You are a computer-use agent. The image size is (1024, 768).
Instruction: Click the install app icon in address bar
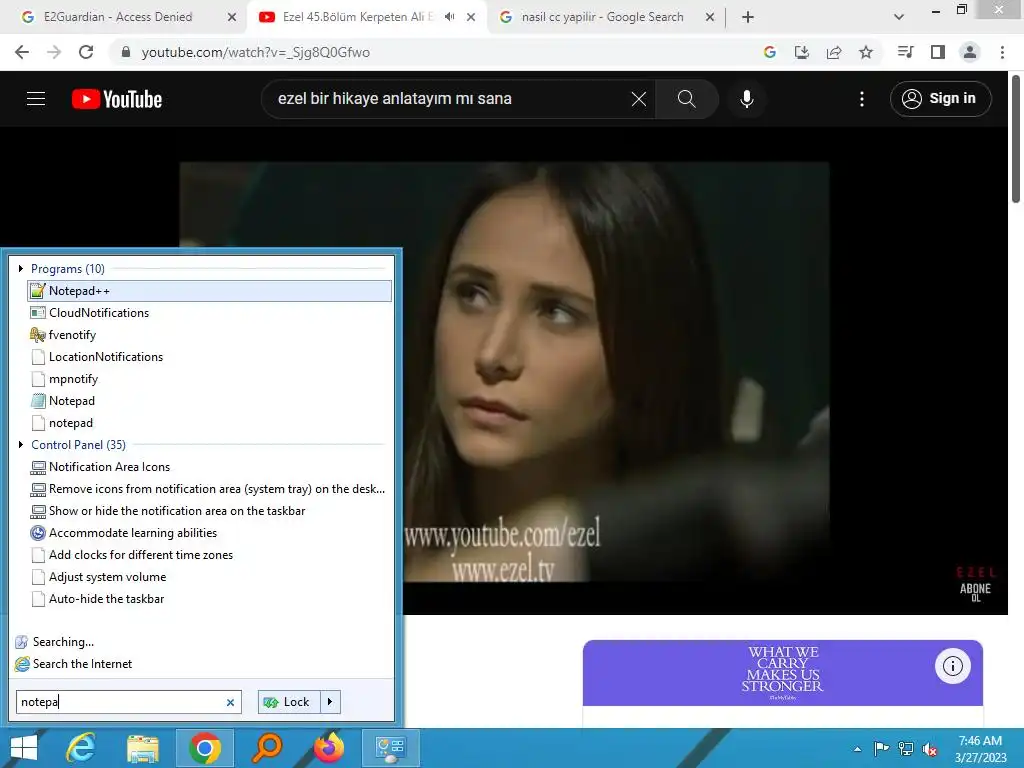point(802,52)
